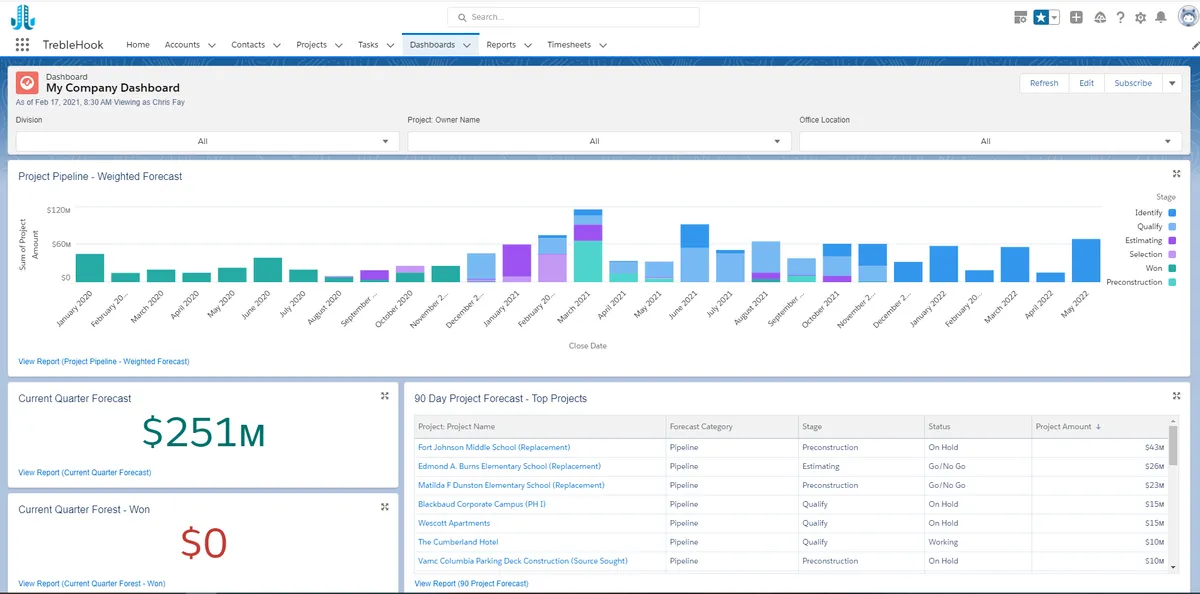
Task: Expand the Project Pipeline chart widget
Action: (x=1176, y=174)
